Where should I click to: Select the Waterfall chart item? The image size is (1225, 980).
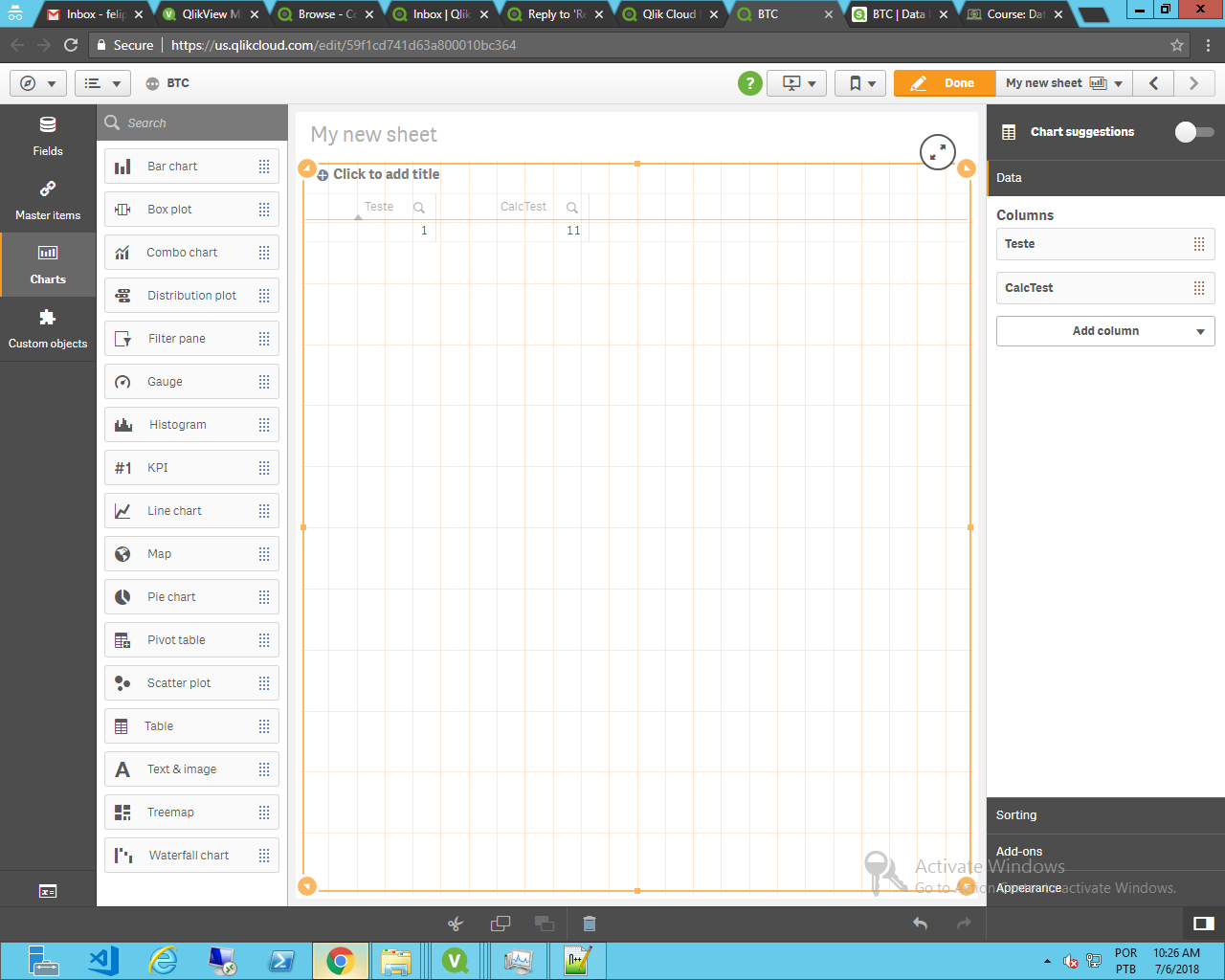click(191, 856)
